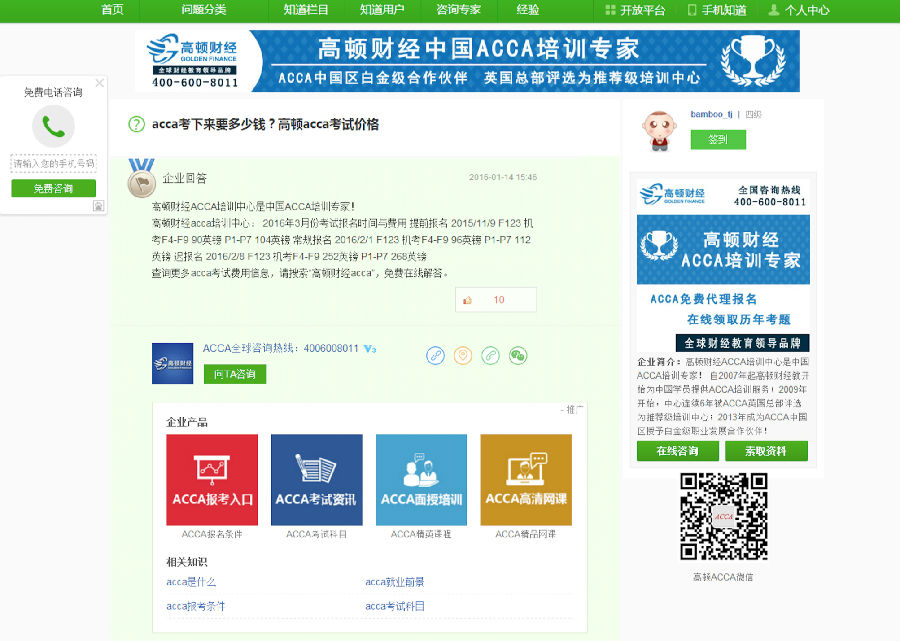
Task: Open the acca报考条件 related link
Action: (x=196, y=606)
